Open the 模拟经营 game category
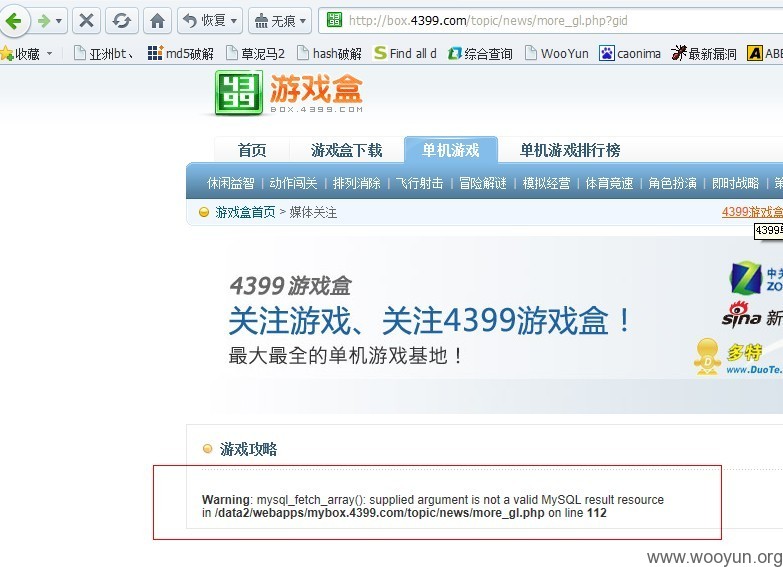Screen dimensions: 783x567 point(546,183)
